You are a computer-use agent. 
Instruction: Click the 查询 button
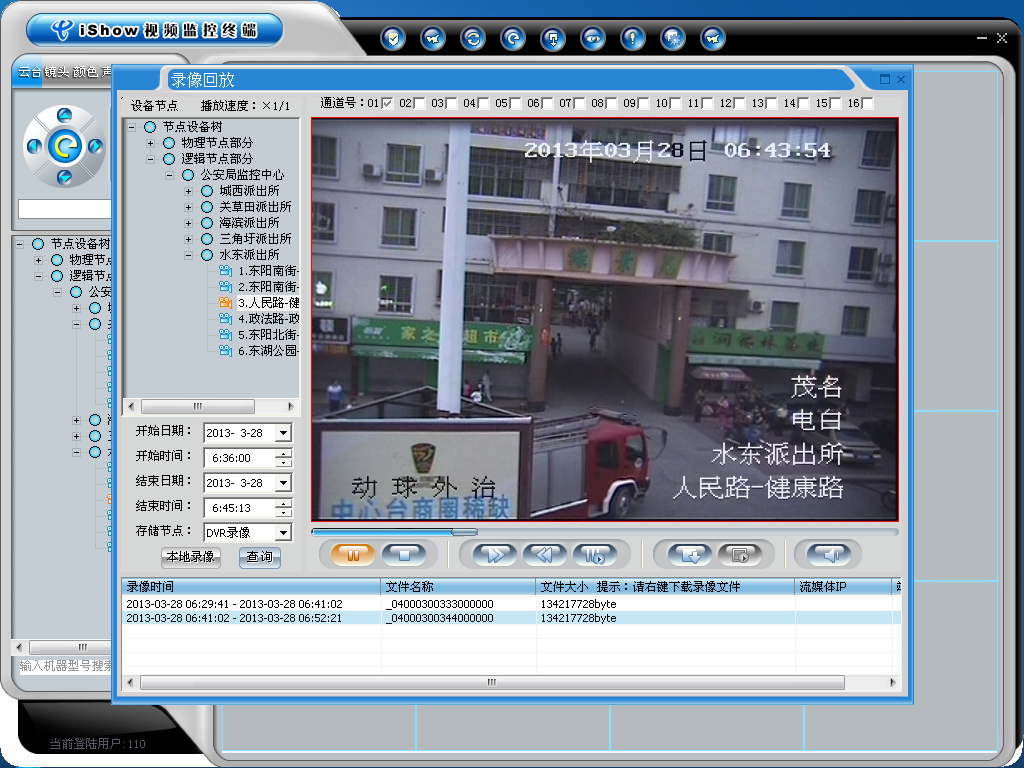point(259,557)
